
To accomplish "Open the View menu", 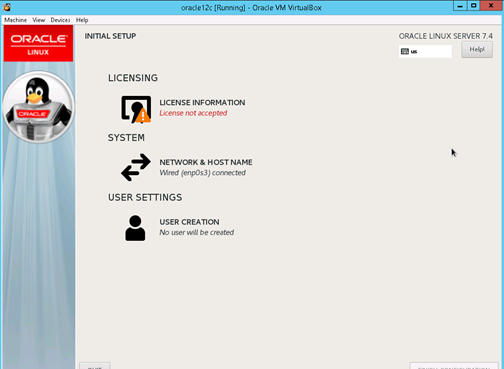I will coord(39,20).
